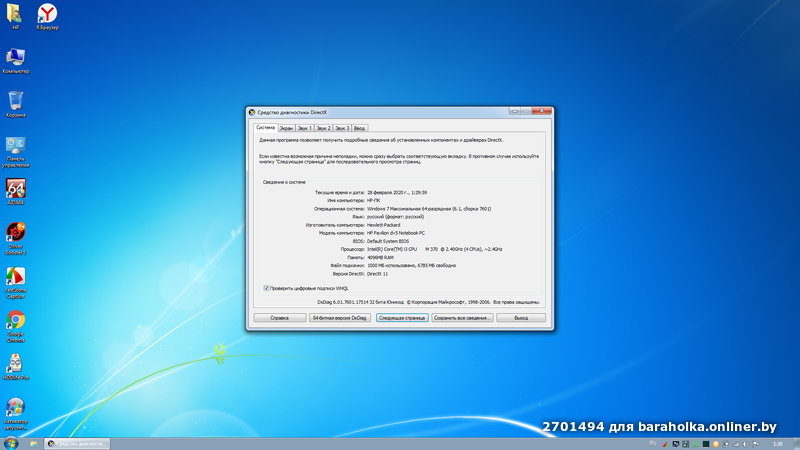The width and height of the screenshot is (800, 450).
Task: Click the Справка button
Action: click(280, 318)
